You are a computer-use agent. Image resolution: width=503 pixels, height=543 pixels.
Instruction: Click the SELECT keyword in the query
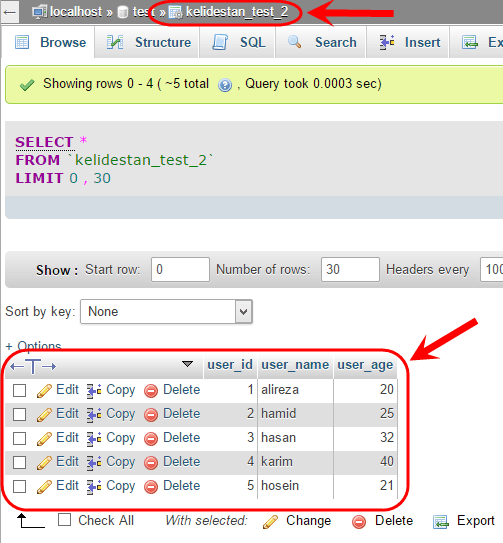click(44, 142)
